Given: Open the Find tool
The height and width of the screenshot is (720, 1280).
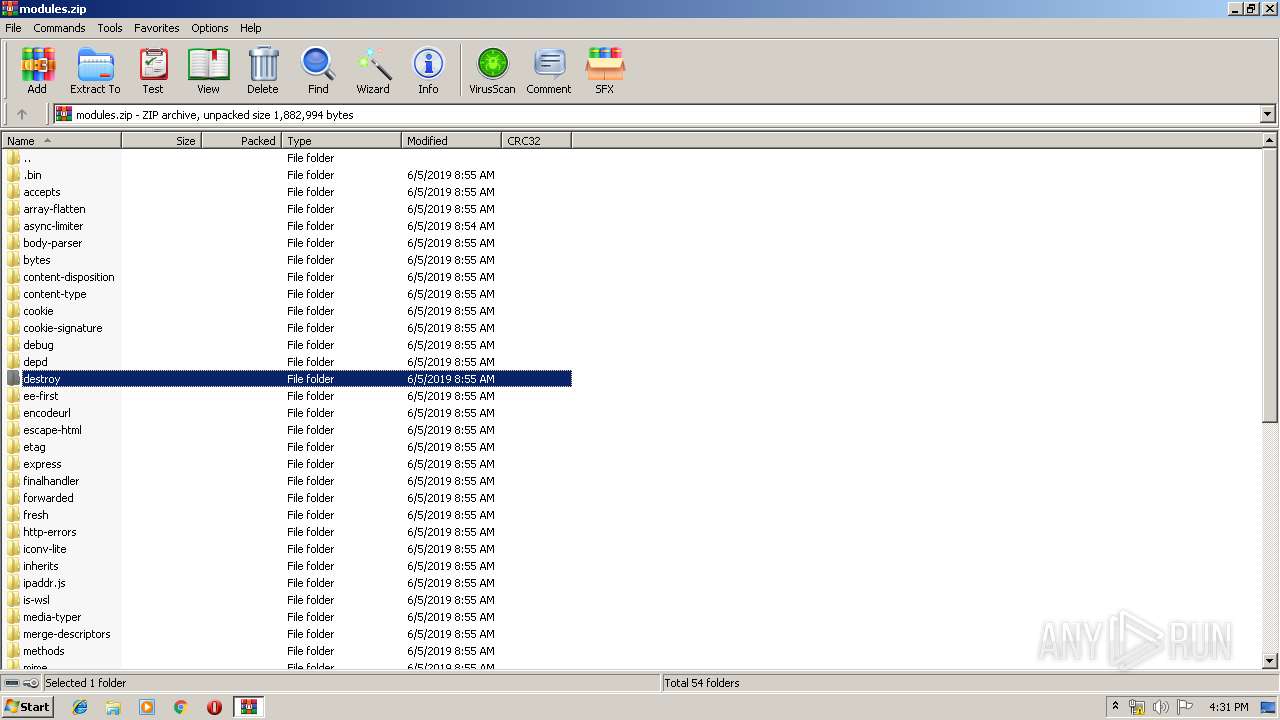Looking at the screenshot, I should coord(318,71).
